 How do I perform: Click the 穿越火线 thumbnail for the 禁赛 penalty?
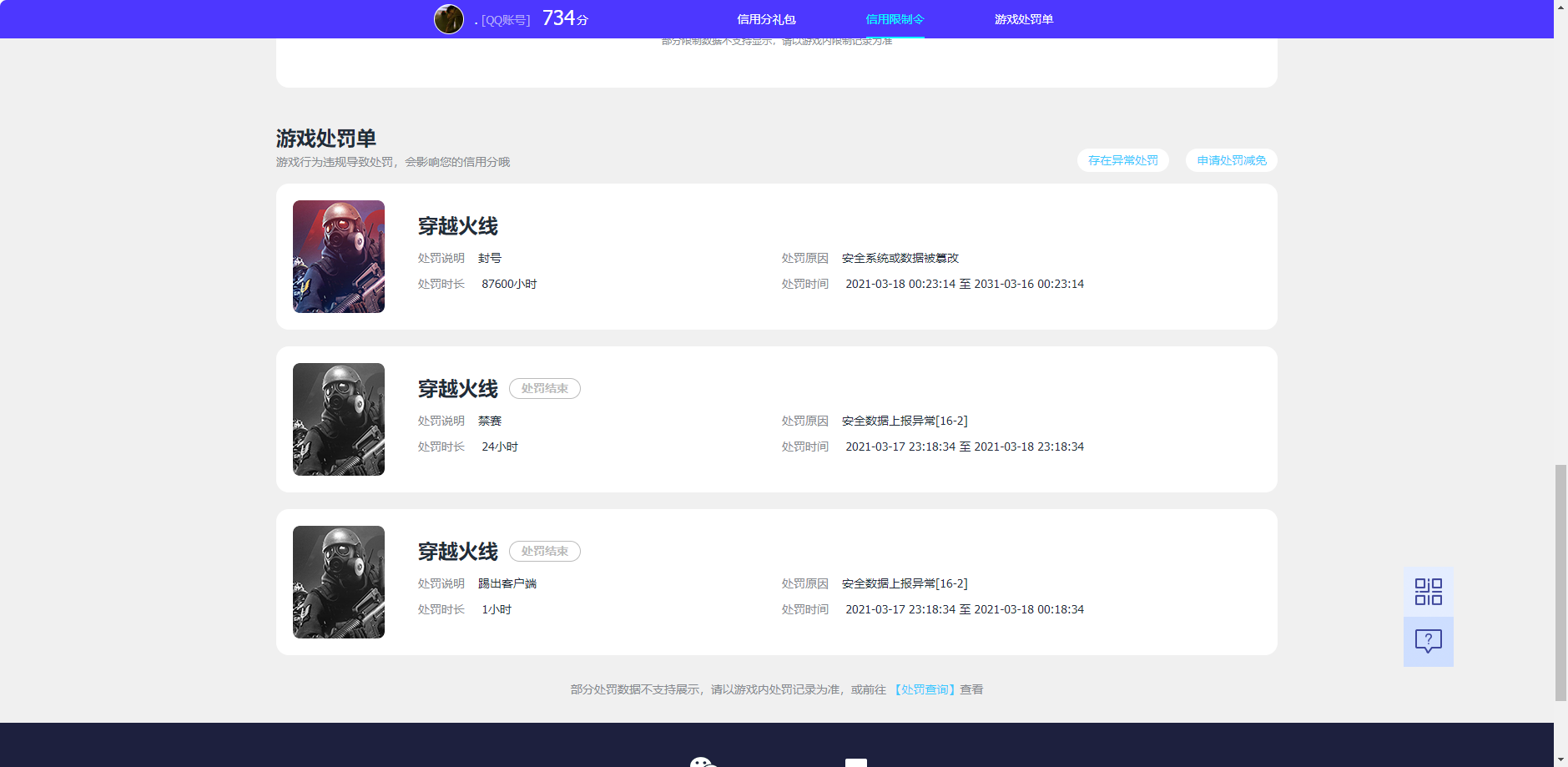point(338,419)
